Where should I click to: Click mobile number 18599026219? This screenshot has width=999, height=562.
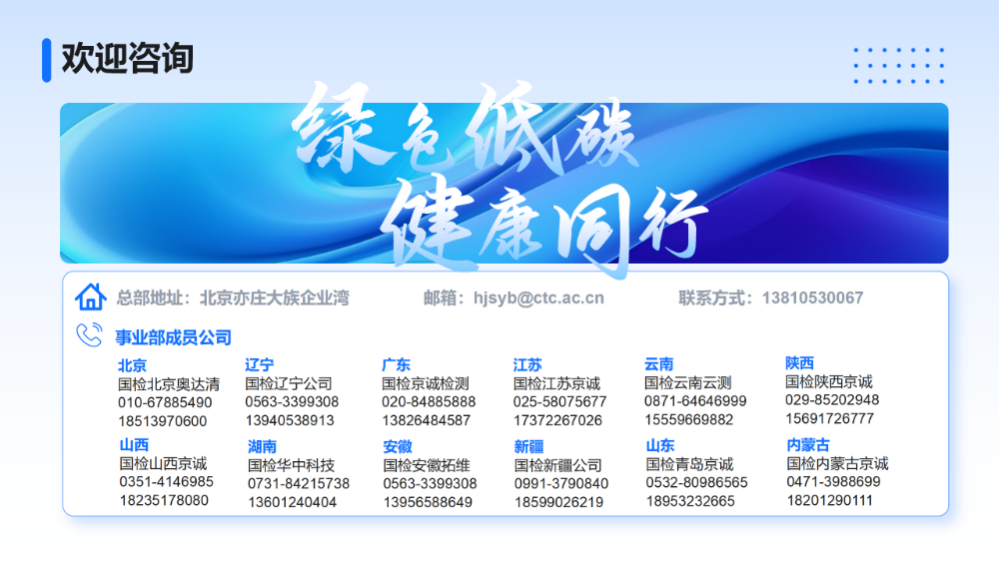pyautogui.click(x=559, y=502)
